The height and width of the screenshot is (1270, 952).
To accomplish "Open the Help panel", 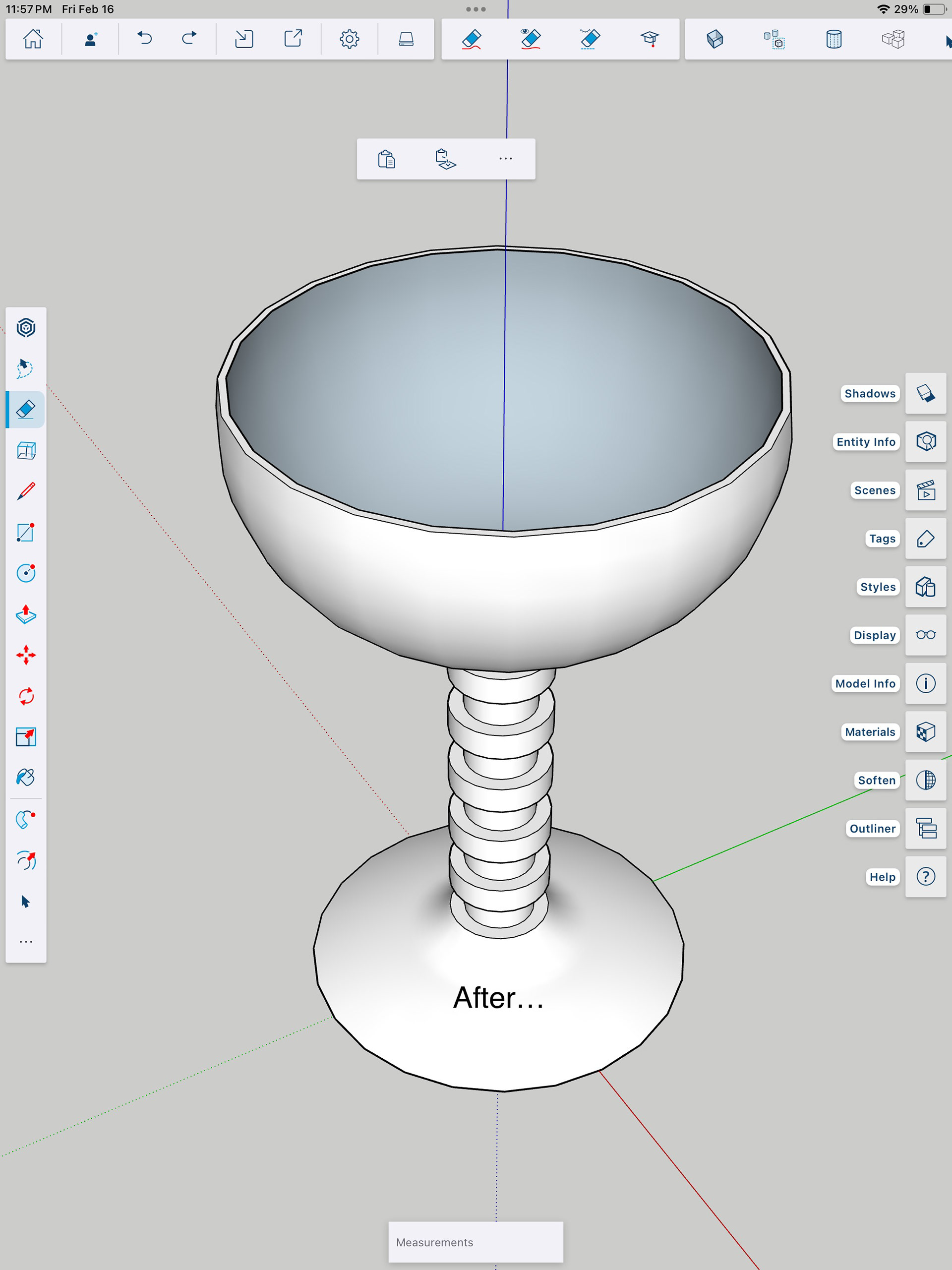I will coord(926,877).
